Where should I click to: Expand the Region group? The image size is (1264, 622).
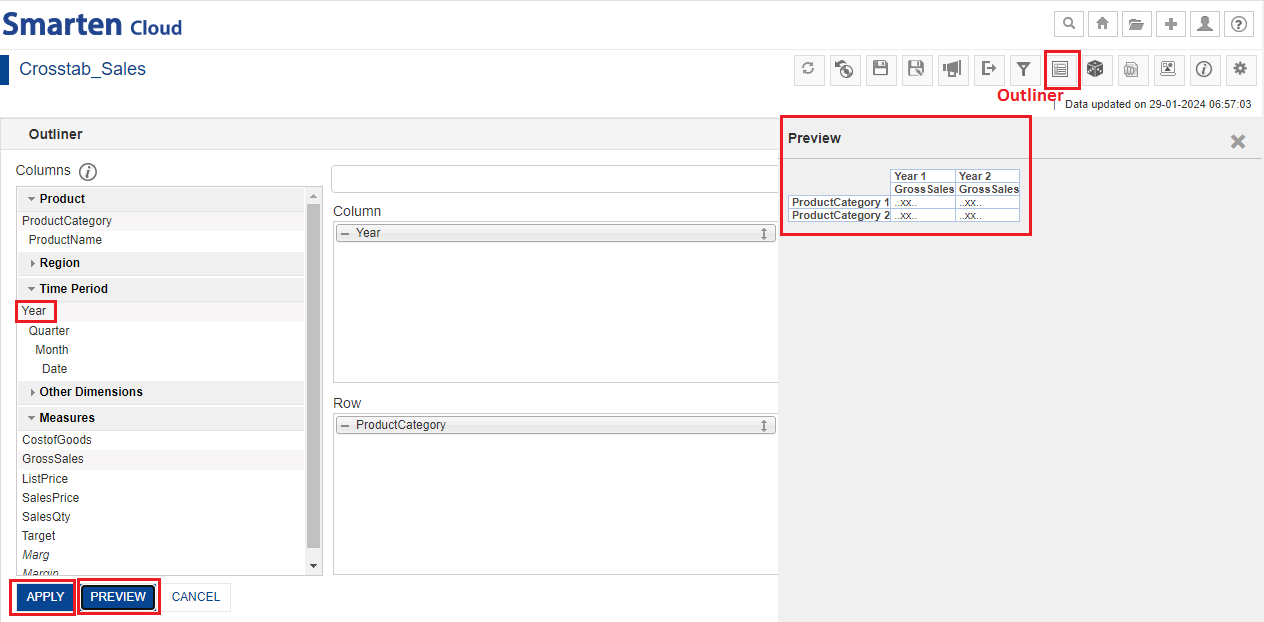[32, 263]
